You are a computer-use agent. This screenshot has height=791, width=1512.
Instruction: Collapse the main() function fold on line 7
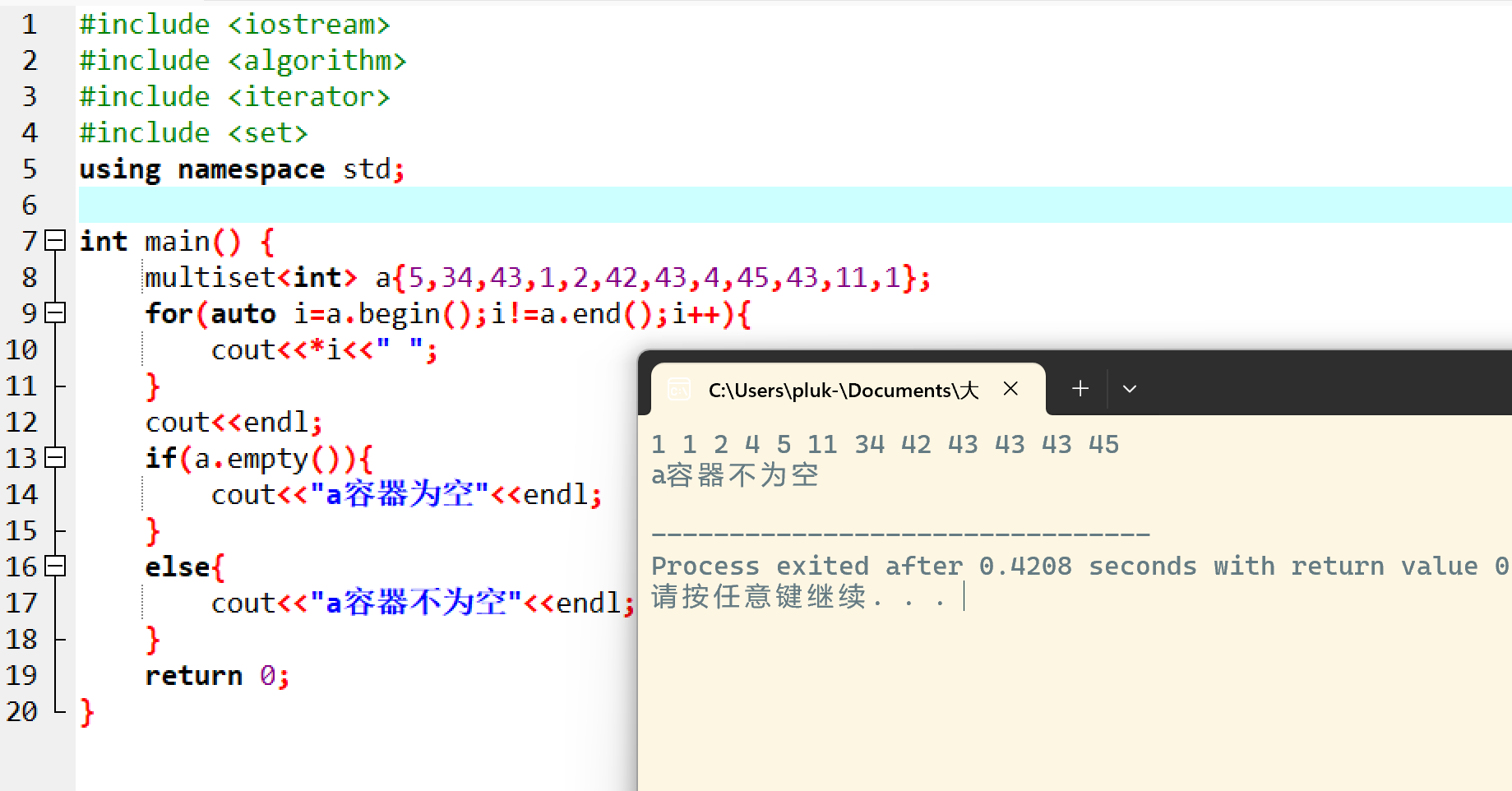[54, 241]
